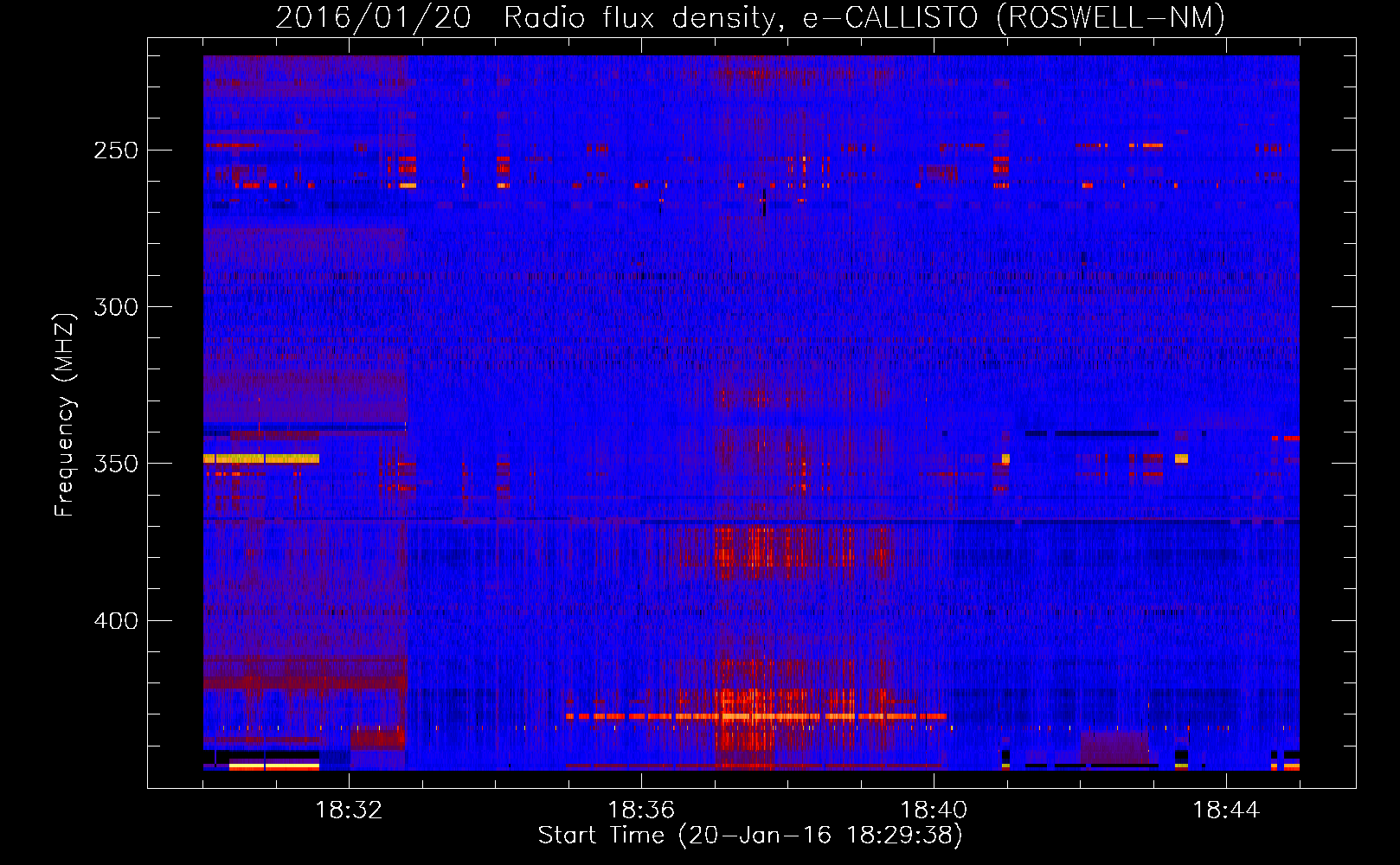1400x865 pixels.
Task: Click the 350 frequency tick label
Action: point(116,464)
